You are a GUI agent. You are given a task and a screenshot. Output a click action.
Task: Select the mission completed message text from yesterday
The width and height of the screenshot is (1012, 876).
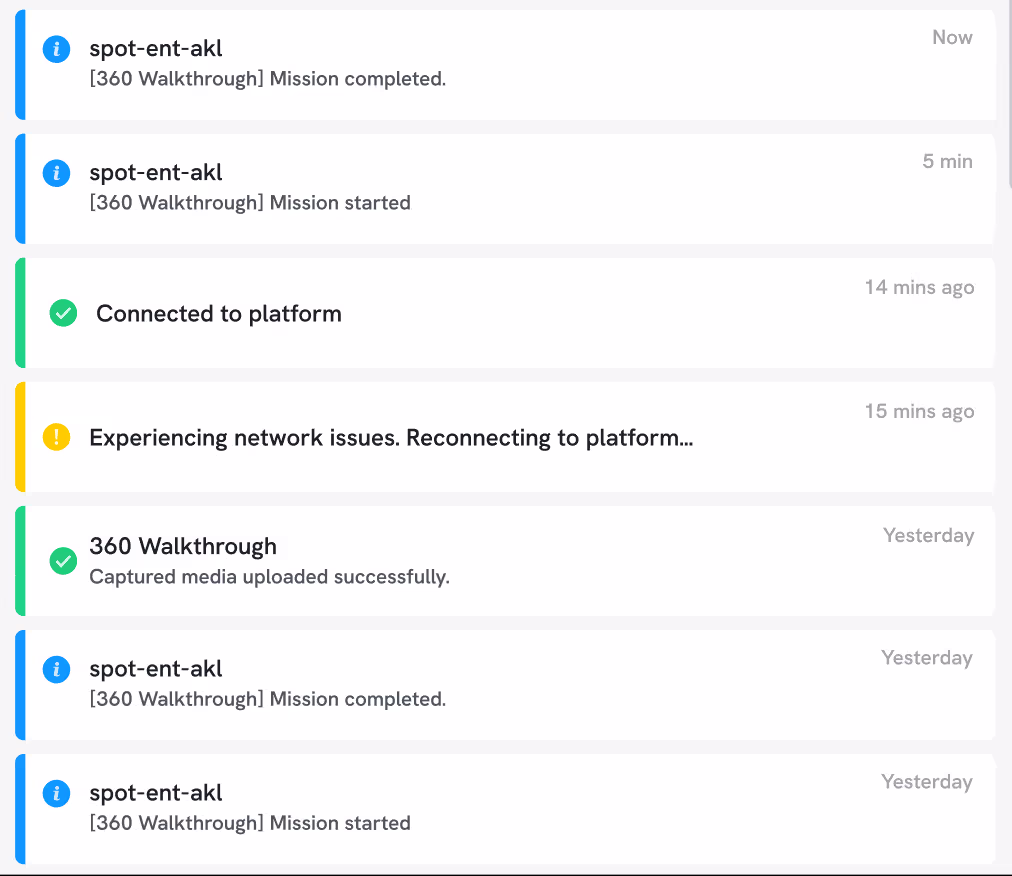pyautogui.click(x=266, y=698)
